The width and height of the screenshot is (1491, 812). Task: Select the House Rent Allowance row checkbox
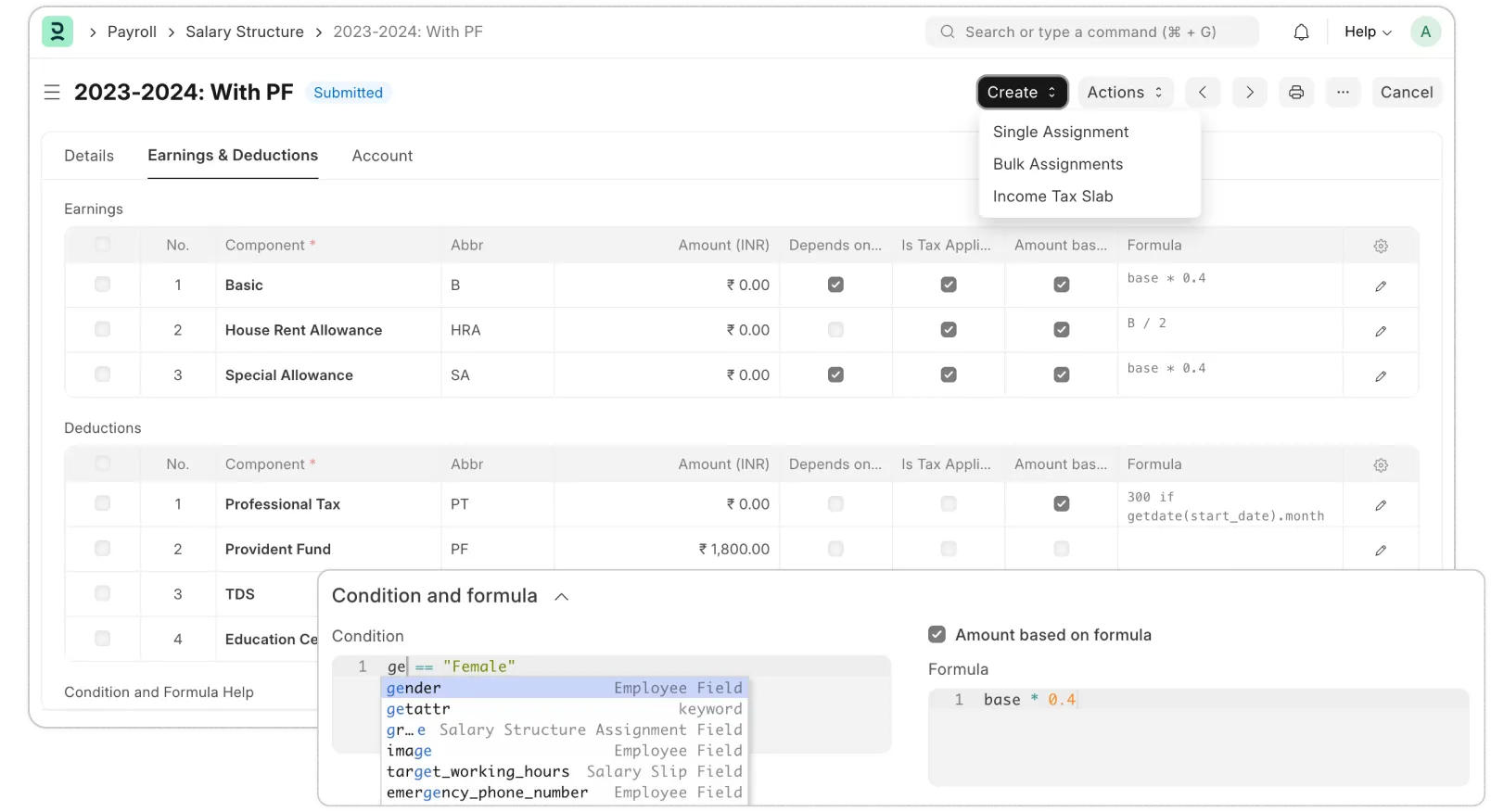pyautogui.click(x=103, y=330)
